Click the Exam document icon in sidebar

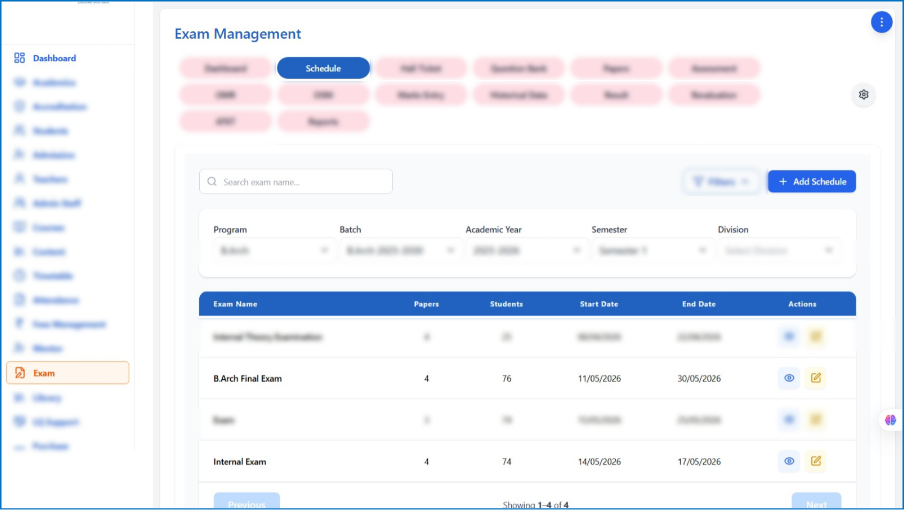coord(20,373)
